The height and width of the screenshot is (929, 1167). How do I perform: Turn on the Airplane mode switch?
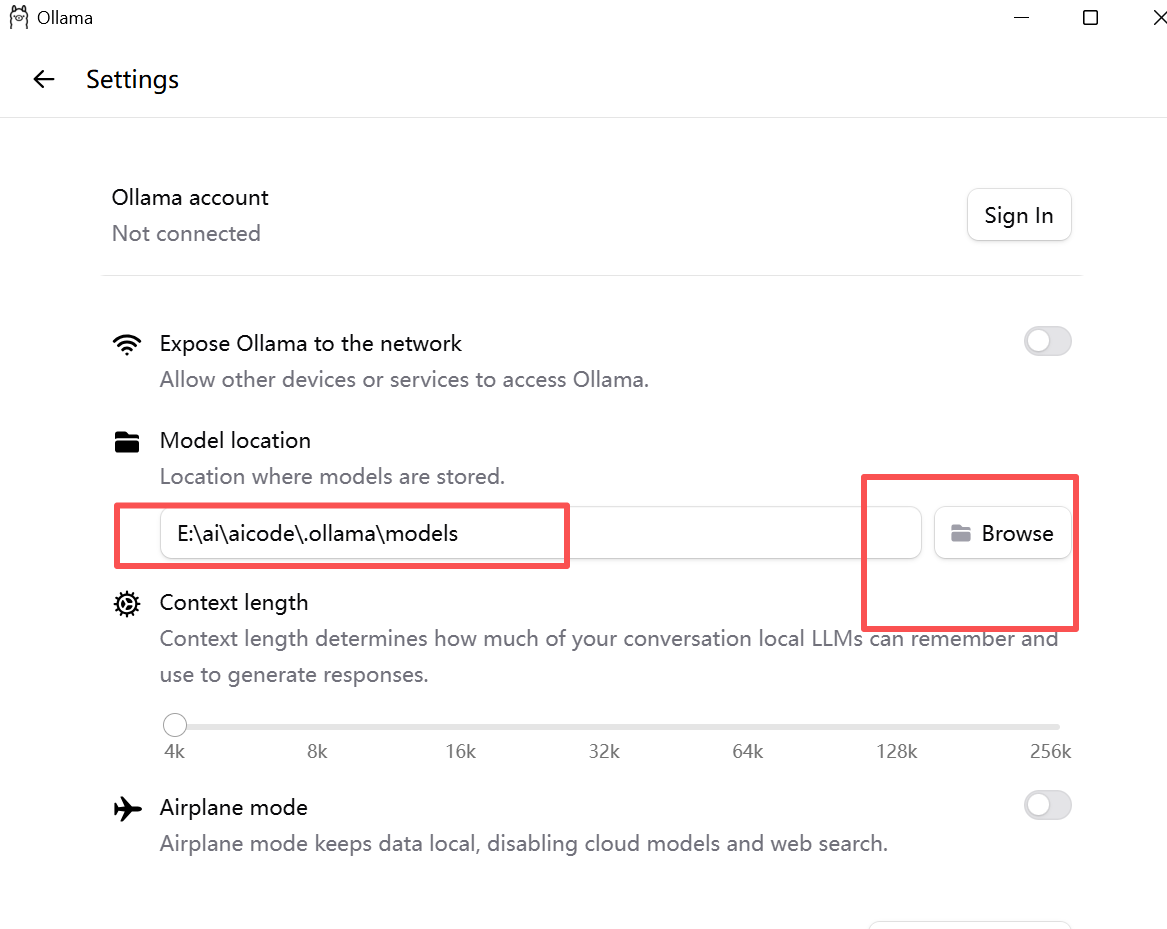(x=1047, y=805)
